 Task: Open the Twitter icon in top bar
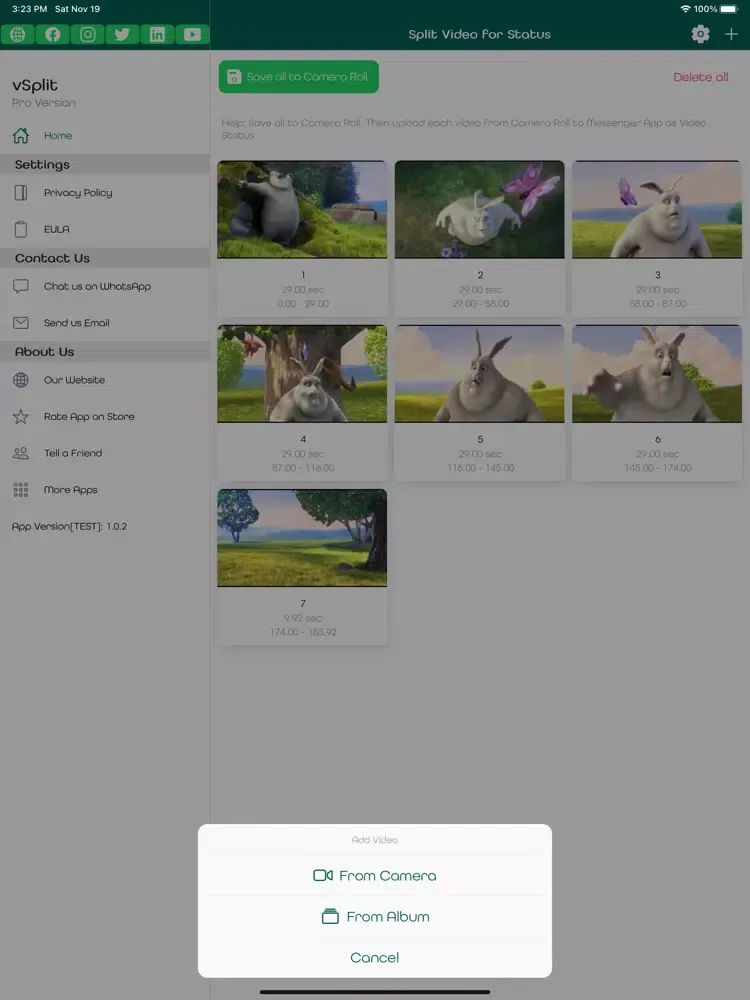tap(122, 34)
